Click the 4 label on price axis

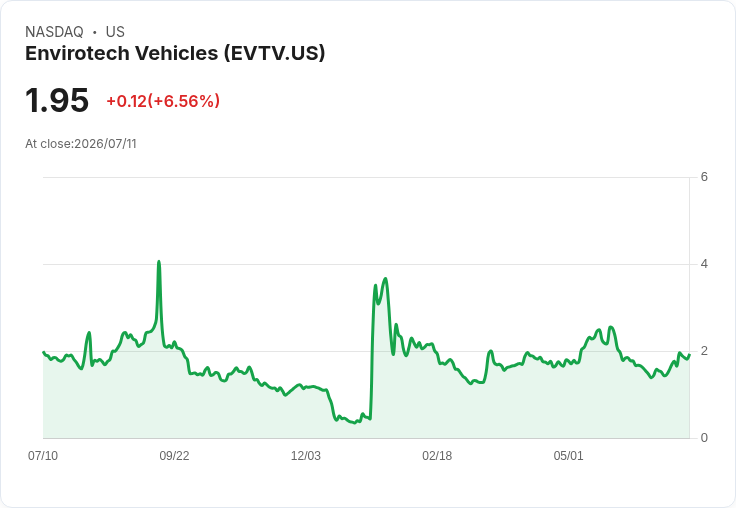pyautogui.click(x=704, y=264)
